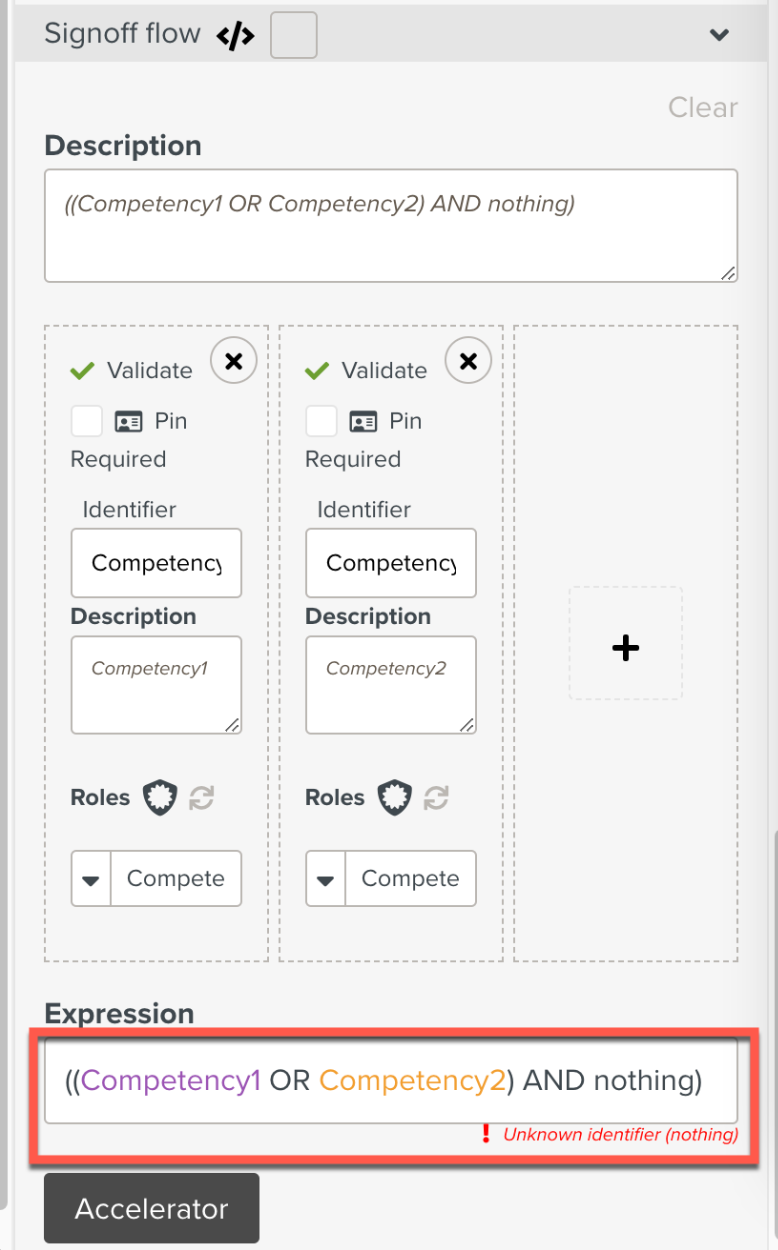The width and height of the screenshot is (778, 1250).
Task: Enable Pin Required for Competency2
Action: [x=321, y=422]
